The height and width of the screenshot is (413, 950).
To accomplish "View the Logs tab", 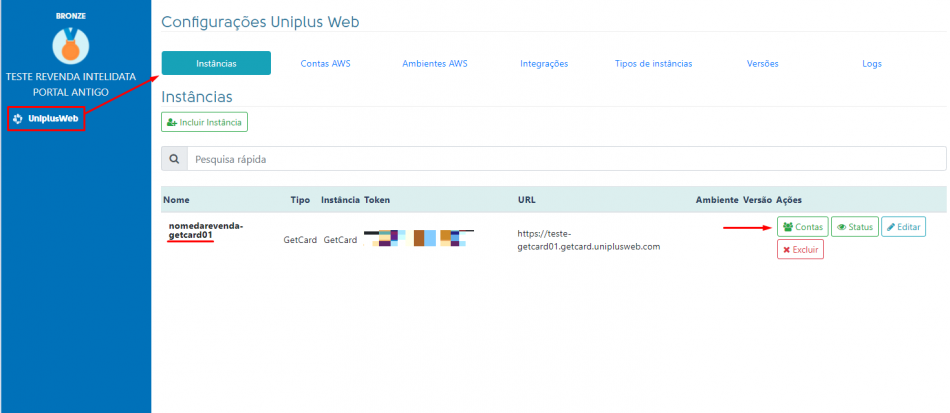I will click(x=872, y=63).
